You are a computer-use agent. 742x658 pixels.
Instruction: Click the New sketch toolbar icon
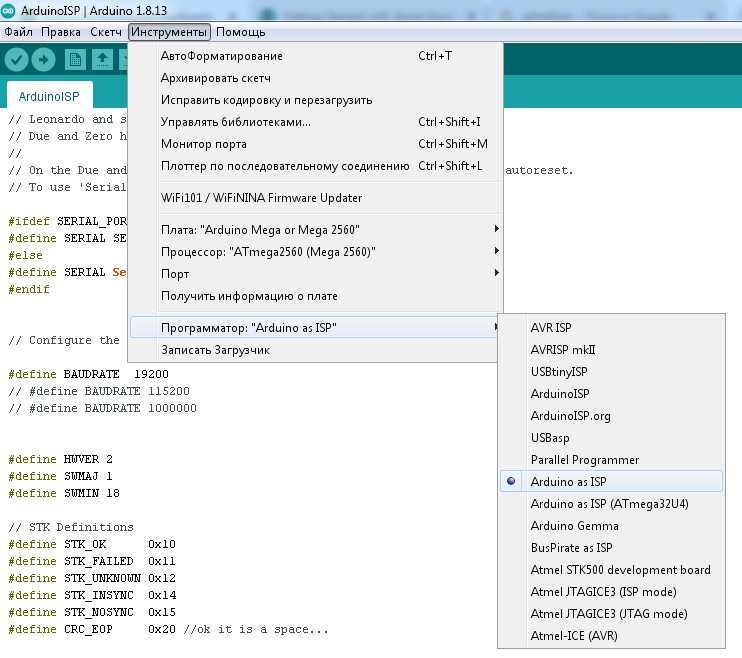click(75, 60)
